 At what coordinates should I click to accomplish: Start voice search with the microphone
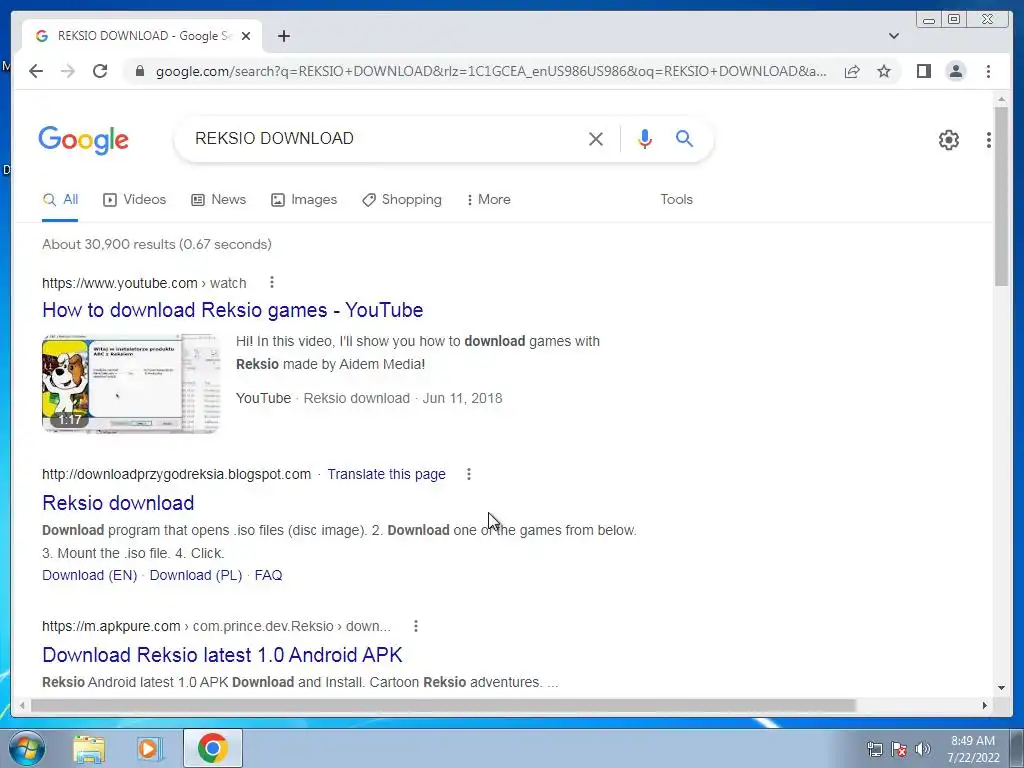[645, 138]
